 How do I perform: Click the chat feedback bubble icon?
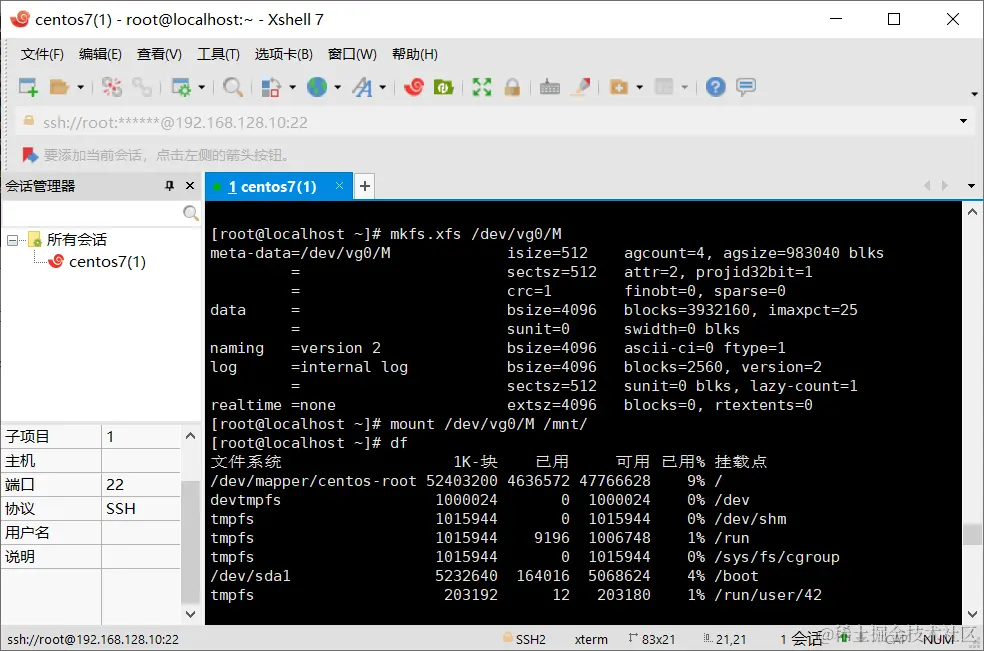pyautogui.click(x=746, y=87)
